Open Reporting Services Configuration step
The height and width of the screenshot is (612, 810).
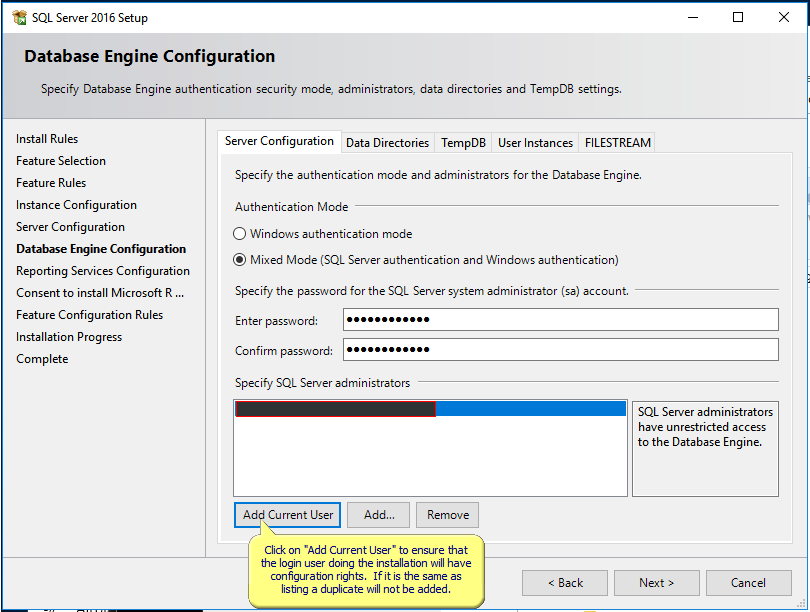click(x=103, y=270)
